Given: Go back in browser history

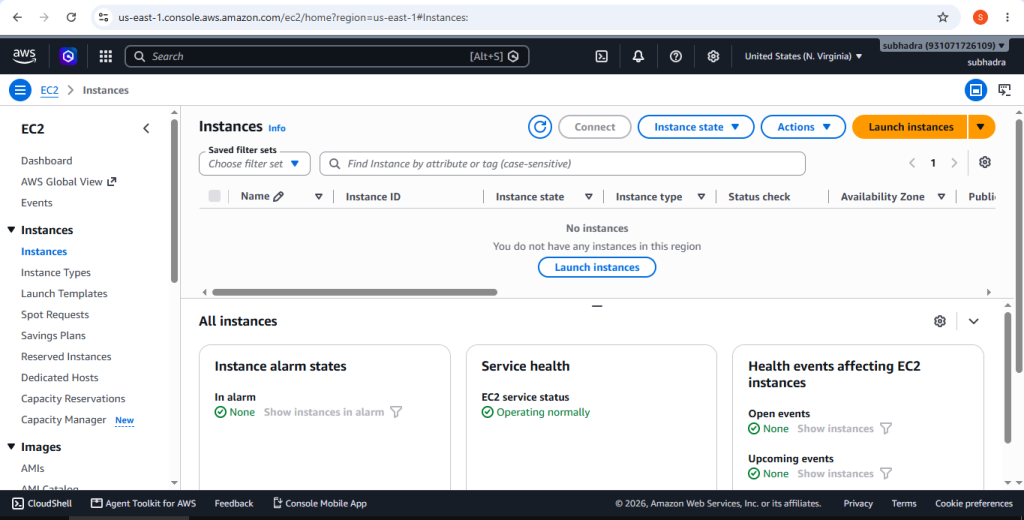Looking at the screenshot, I should (x=18, y=18).
